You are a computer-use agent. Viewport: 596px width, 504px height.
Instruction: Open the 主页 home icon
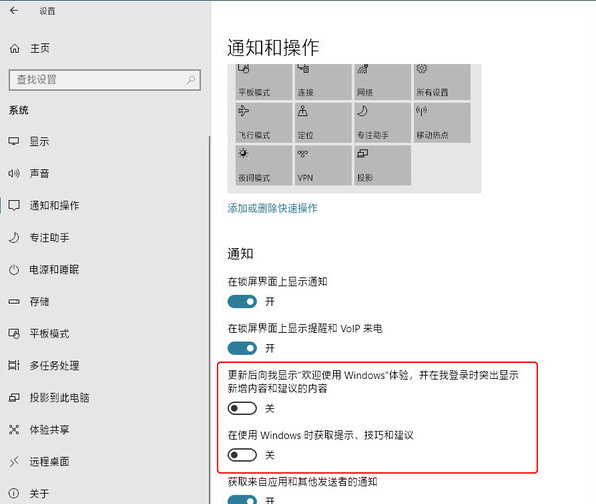click(14, 48)
